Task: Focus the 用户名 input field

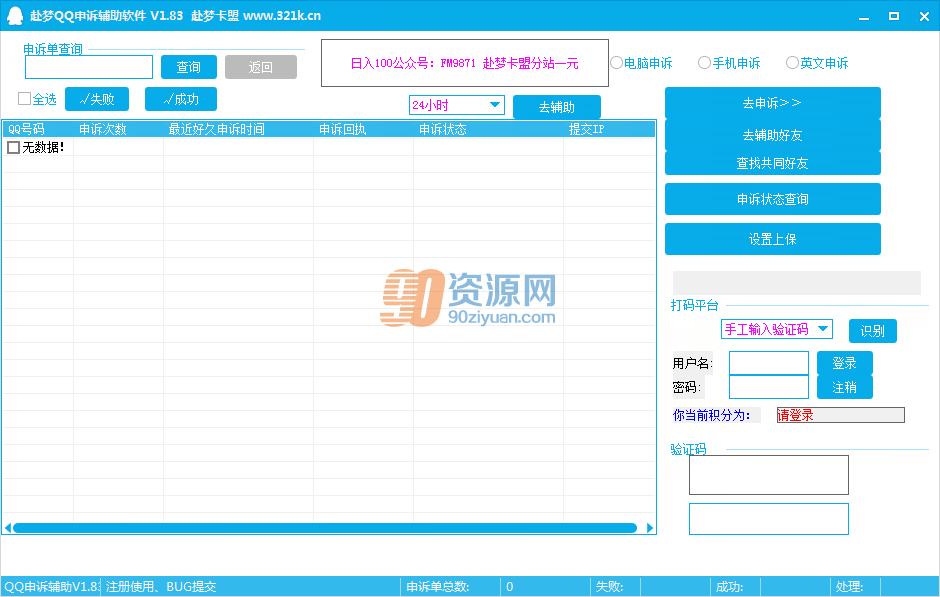Action: coord(769,363)
